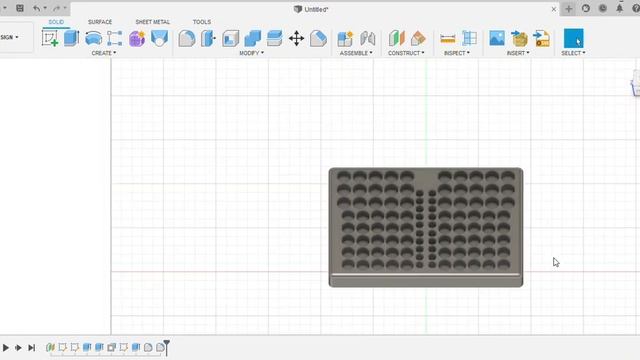Select the third extrude feature in timeline

point(136,347)
